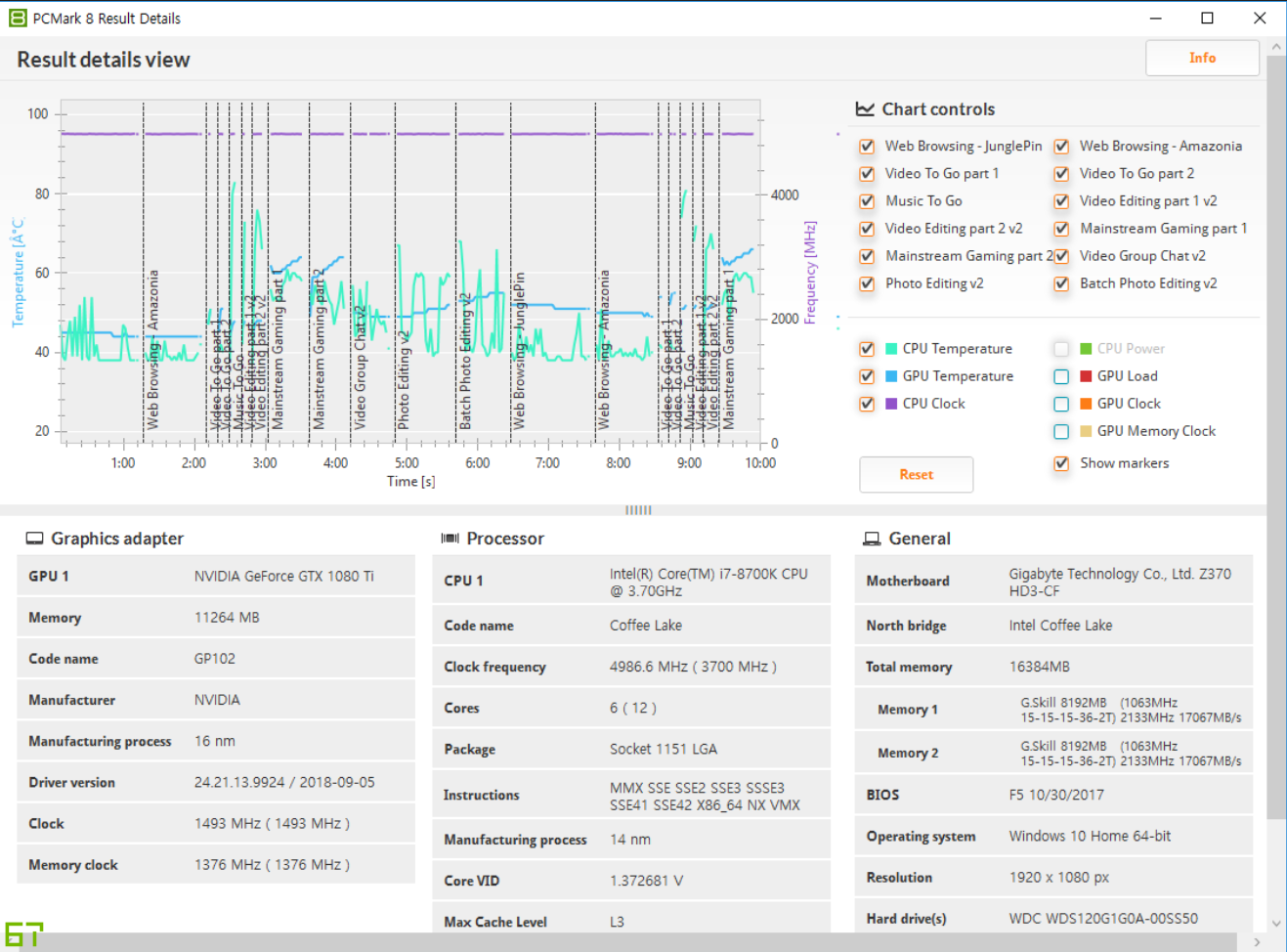Toggle Video To Go part 2 checkbox
Image resolution: width=1287 pixels, height=952 pixels.
(x=1061, y=174)
